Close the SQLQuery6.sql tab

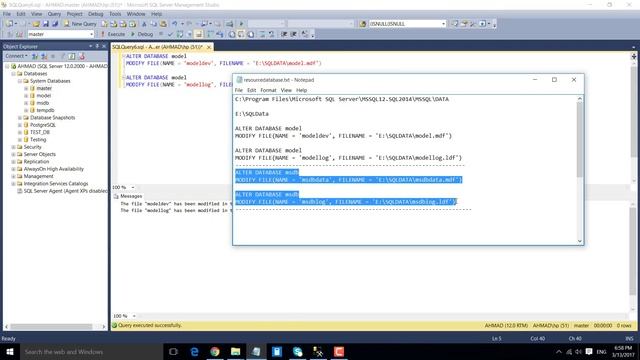209,47
